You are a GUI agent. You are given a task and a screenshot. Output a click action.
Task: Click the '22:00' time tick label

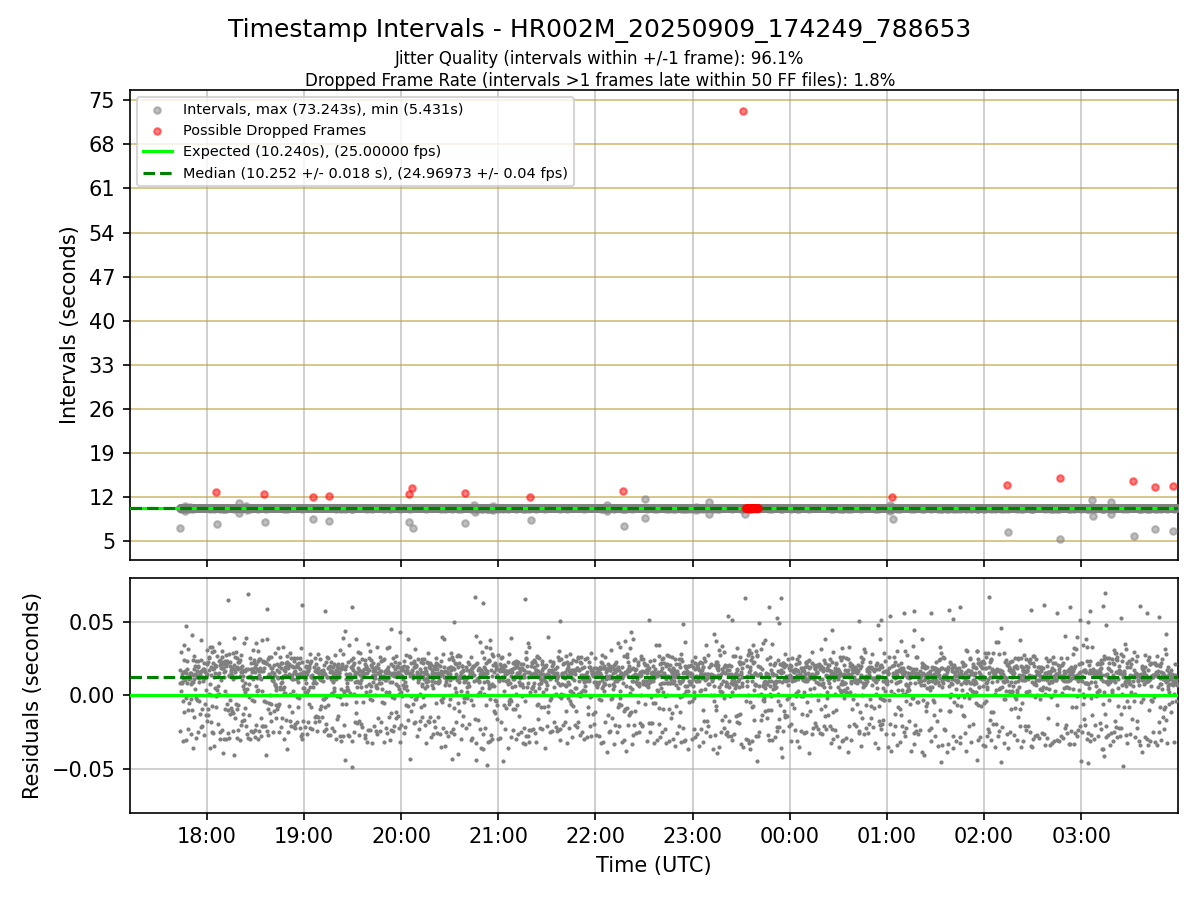tap(595, 835)
